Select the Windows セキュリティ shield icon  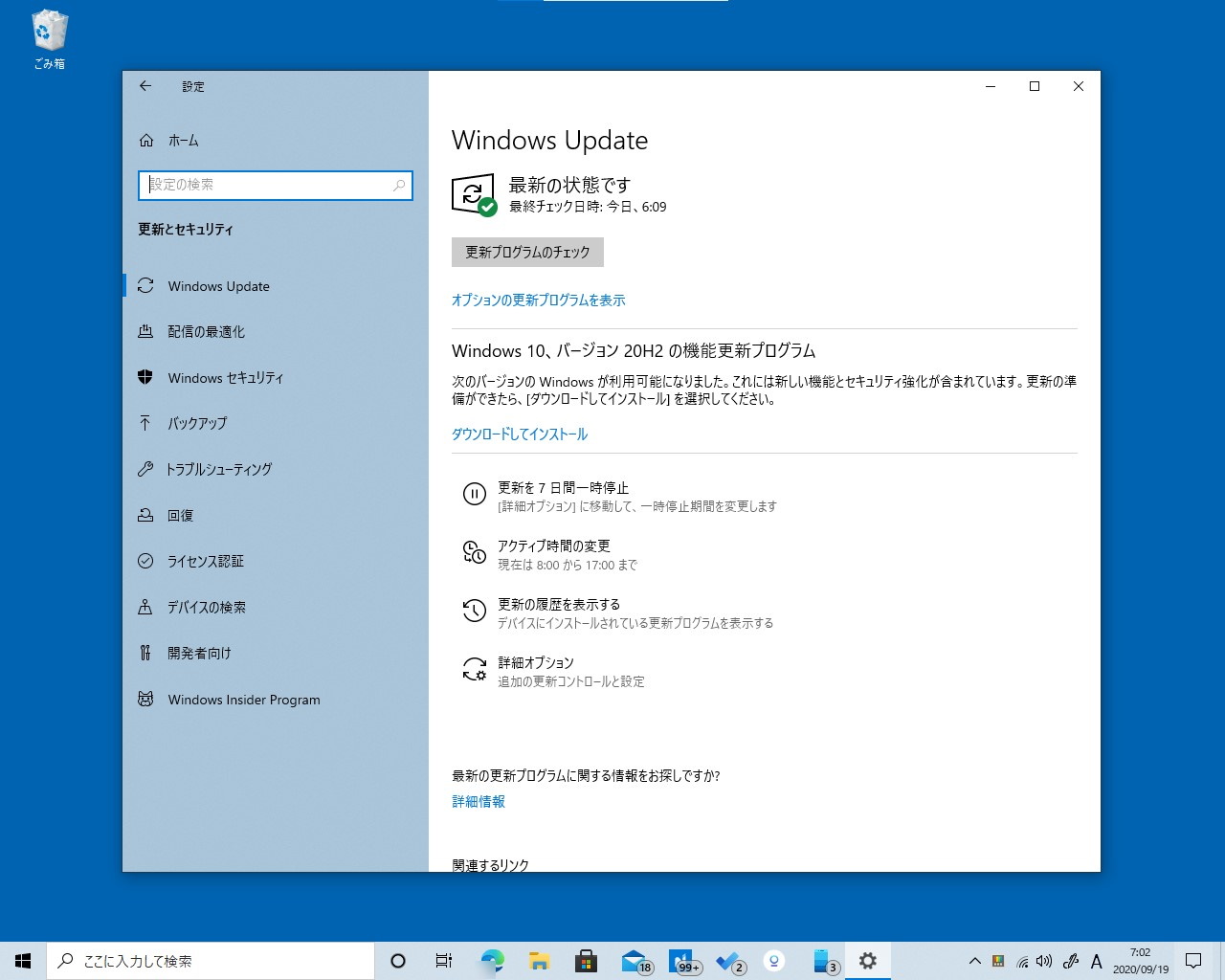tap(145, 377)
